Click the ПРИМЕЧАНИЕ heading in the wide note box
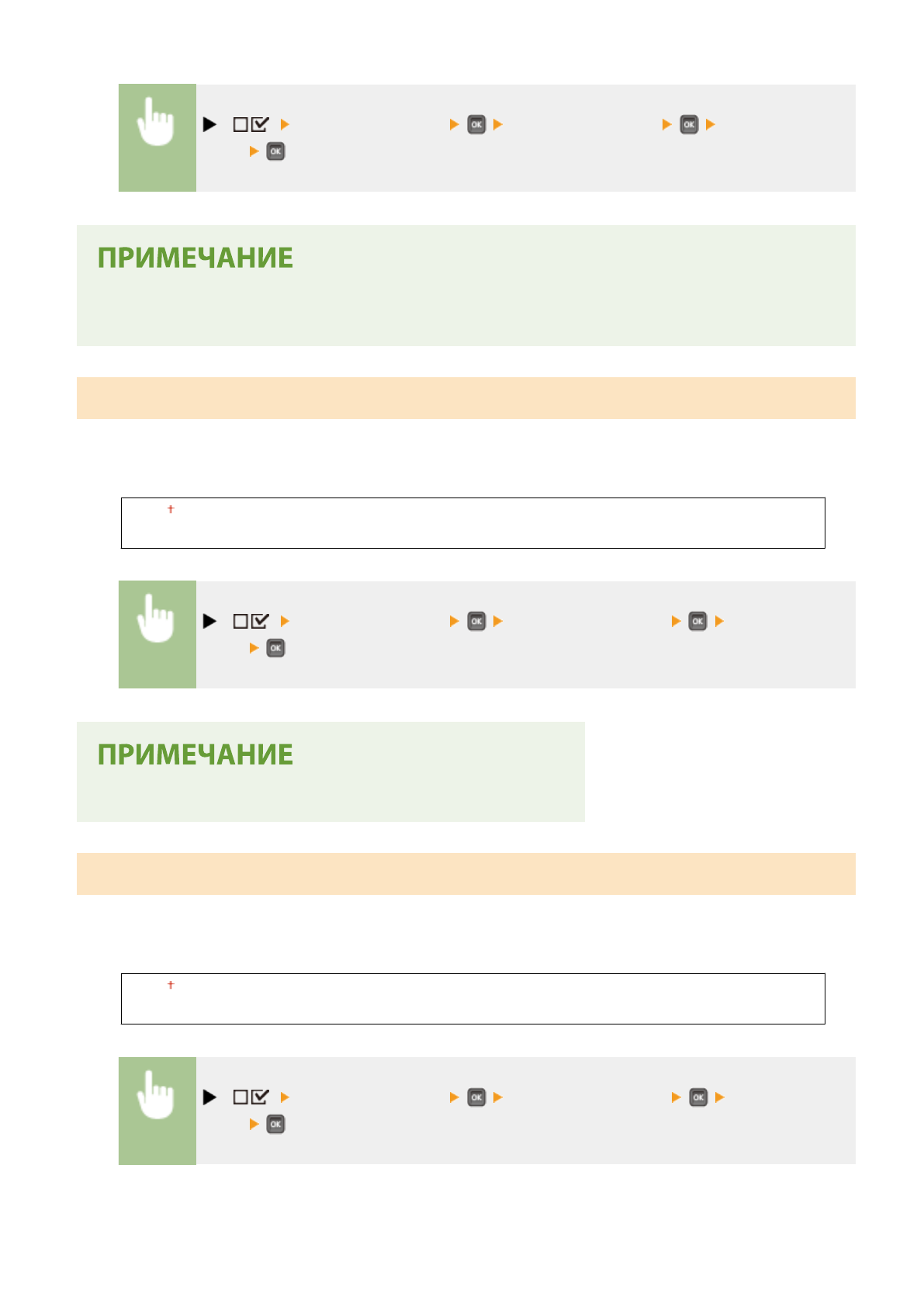 click(196, 258)
